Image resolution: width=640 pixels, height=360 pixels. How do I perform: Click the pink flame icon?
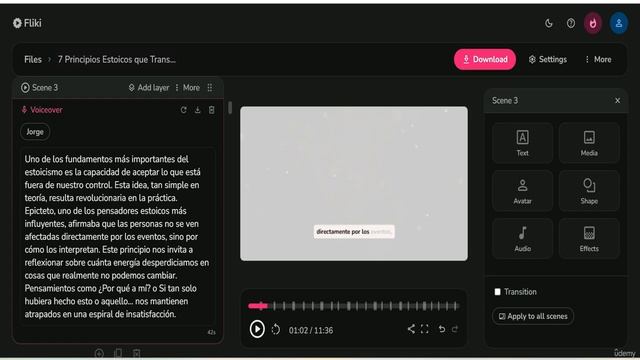[x=593, y=23]
